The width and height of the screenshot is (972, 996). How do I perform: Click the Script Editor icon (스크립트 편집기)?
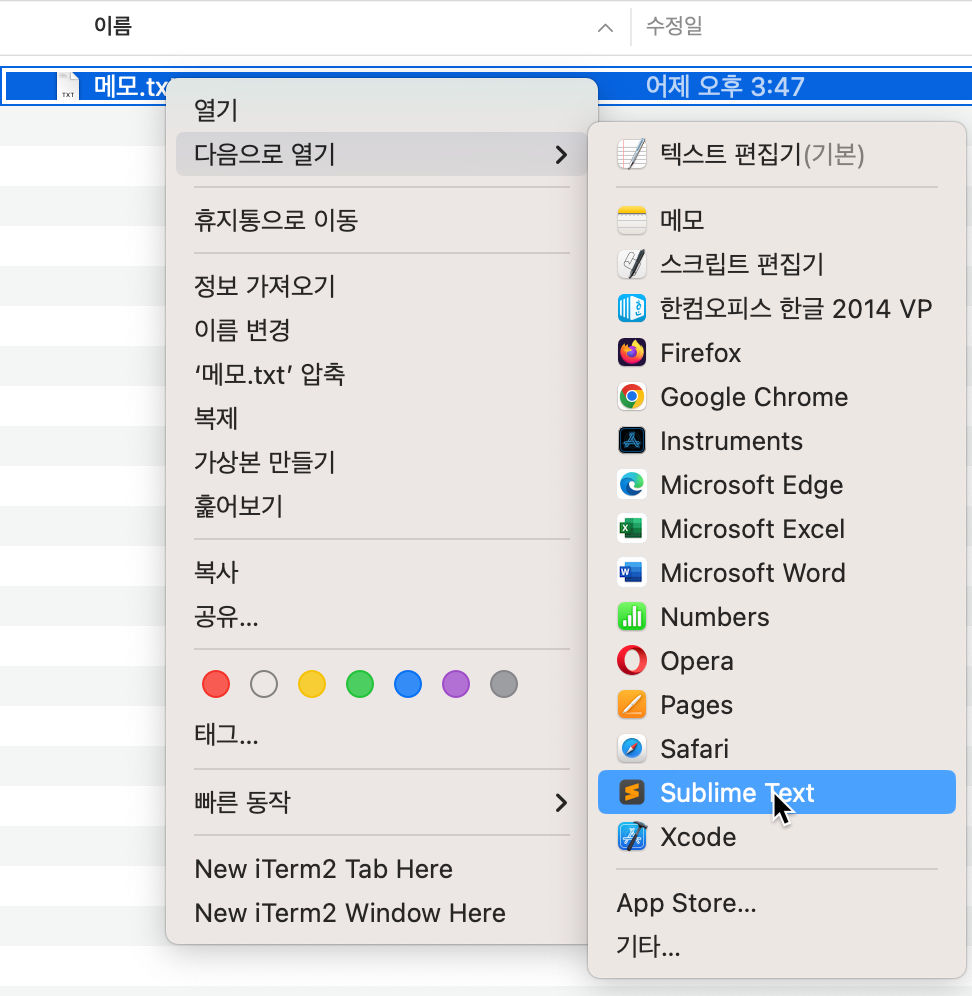[631, 264]
